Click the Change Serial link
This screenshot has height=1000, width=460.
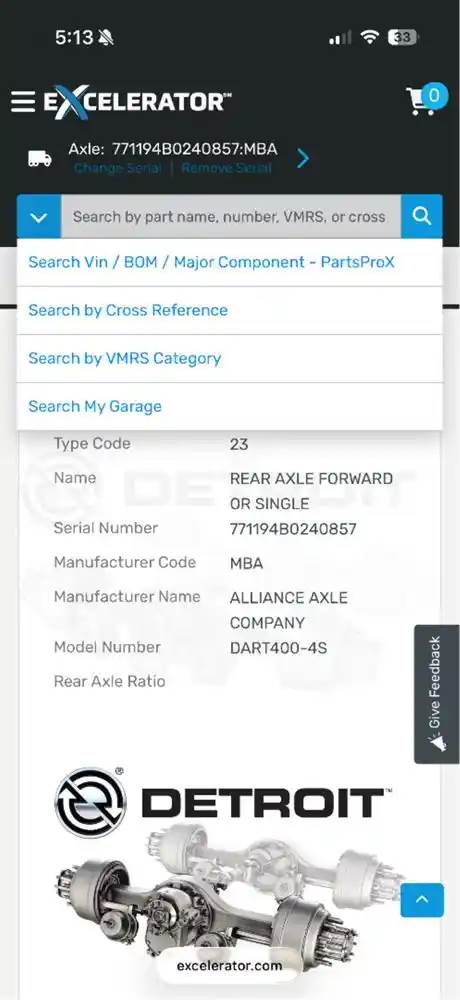[117, 168]
